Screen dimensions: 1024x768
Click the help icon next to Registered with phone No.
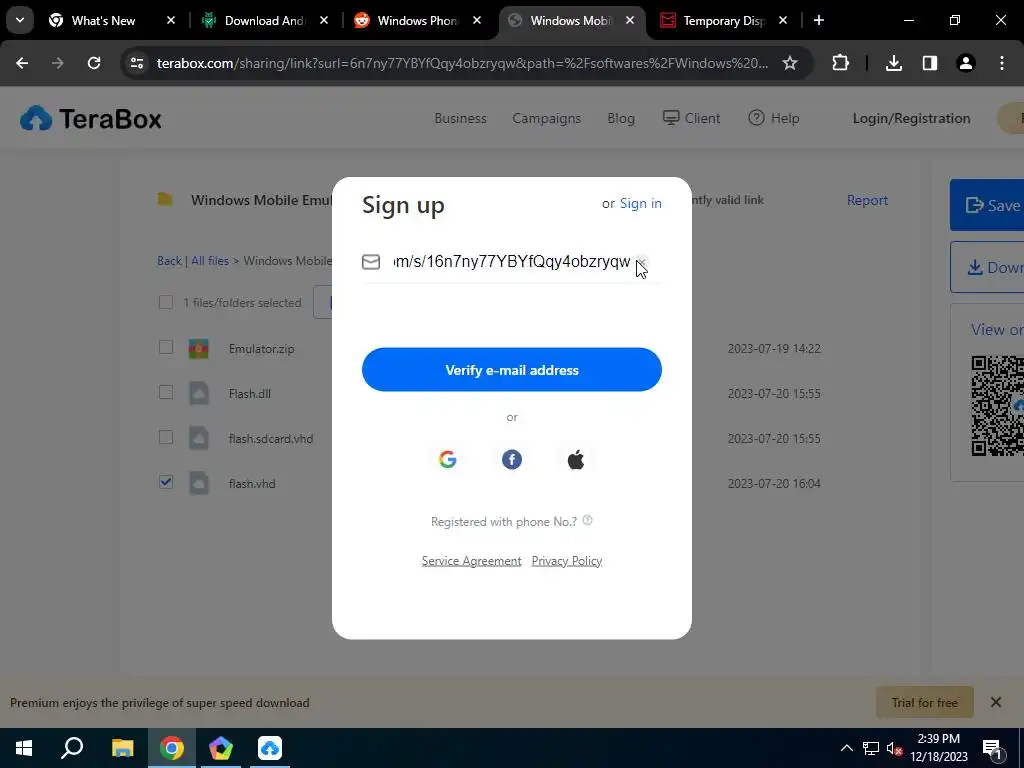pyautogui.click(x=587, y=520)
